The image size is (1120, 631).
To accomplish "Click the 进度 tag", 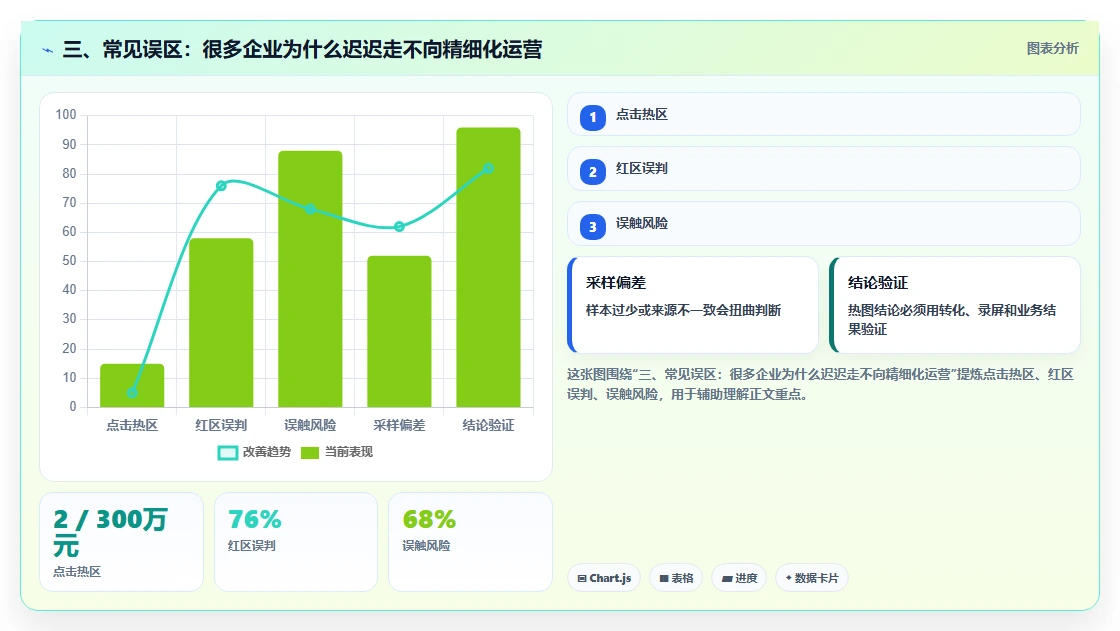I will 739,578.
